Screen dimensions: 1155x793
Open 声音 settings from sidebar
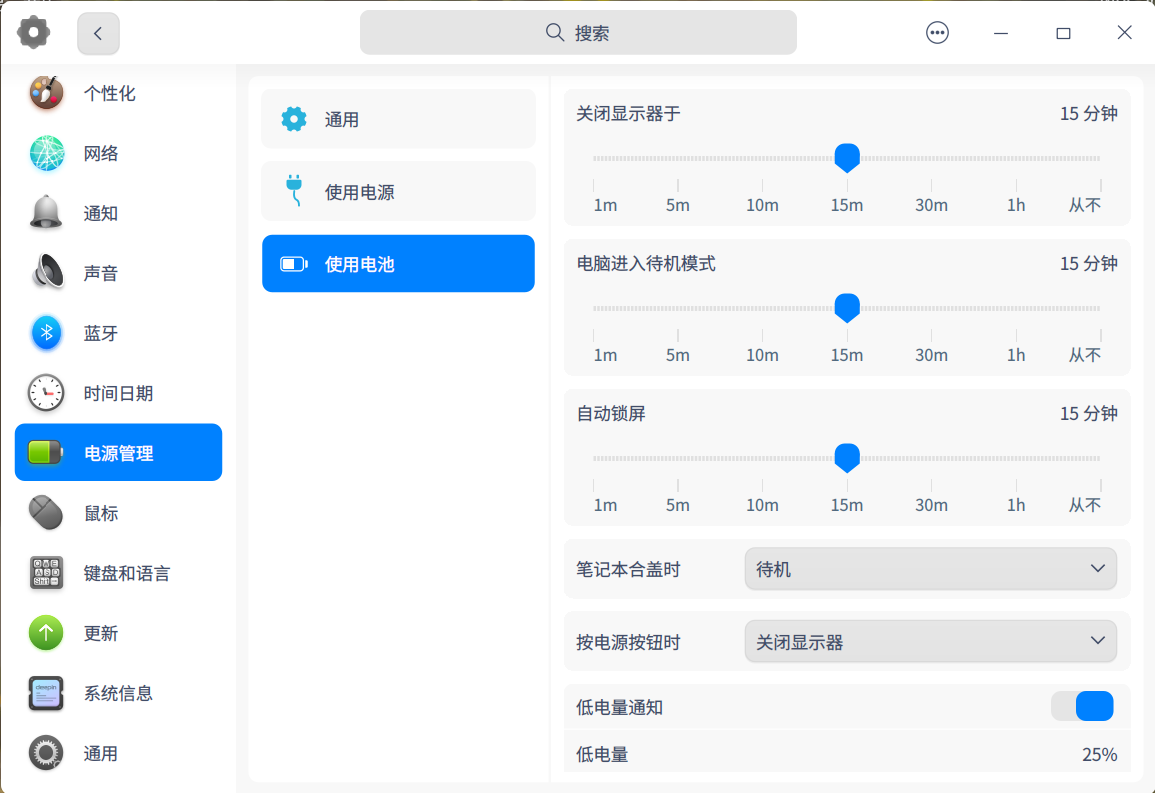(119, 272)
